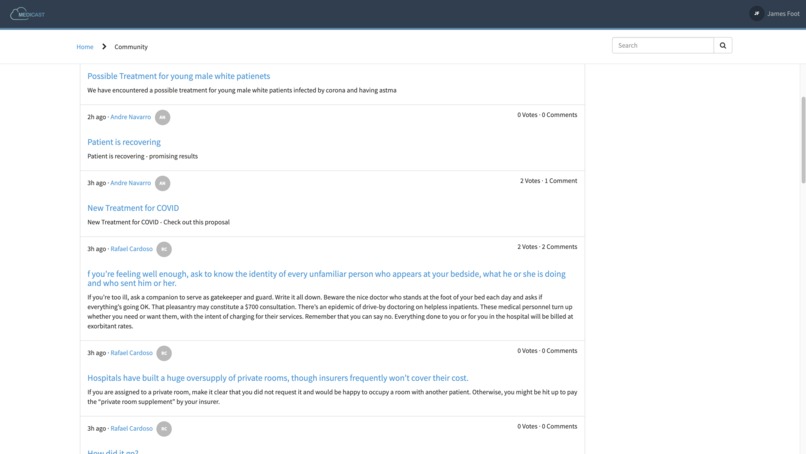Open James Foot user avatar
The image size is (806, 454).
tap(756, 14)
